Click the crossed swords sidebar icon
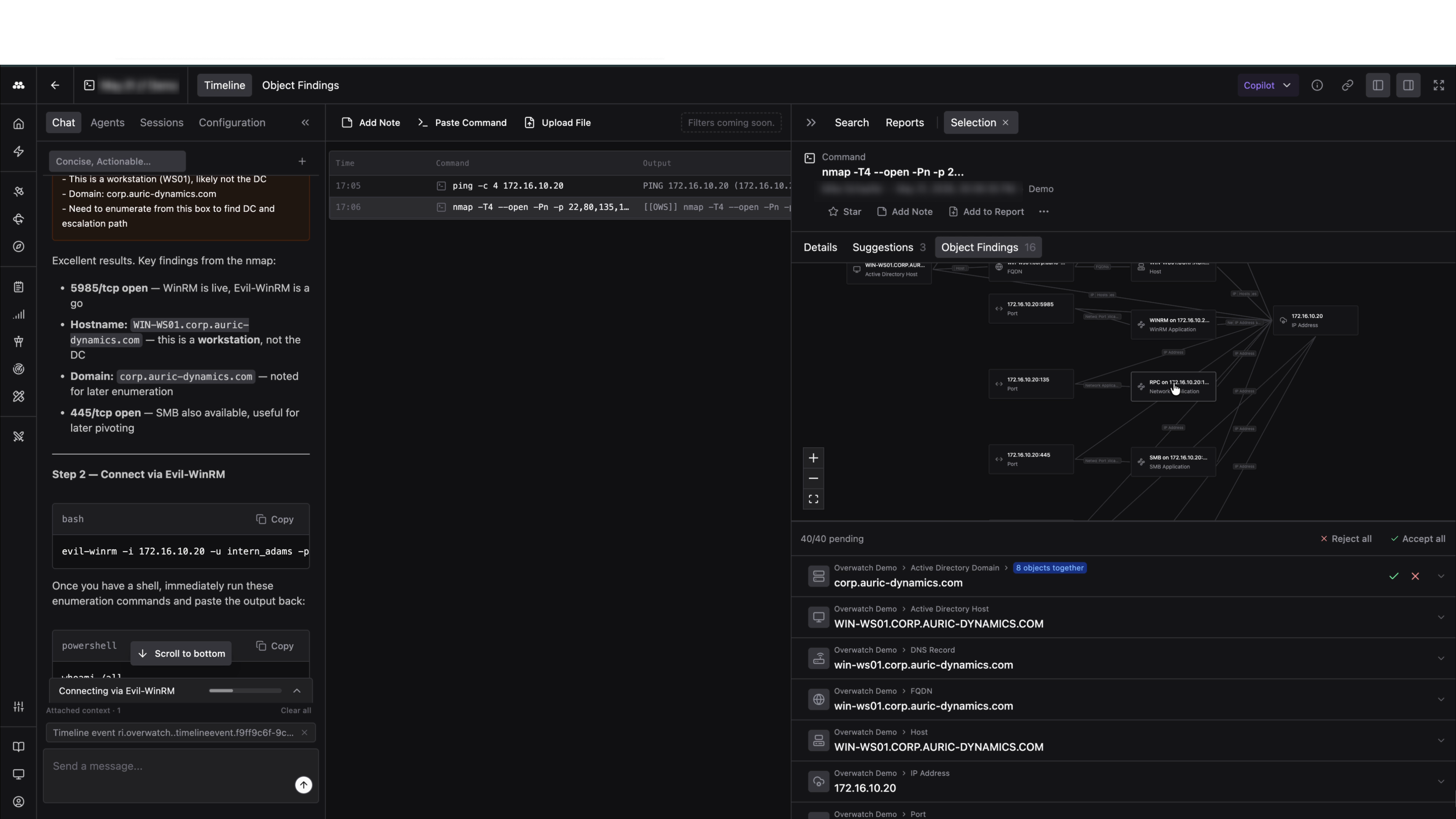Screen dimensions: 1456x819 point(19,437)
